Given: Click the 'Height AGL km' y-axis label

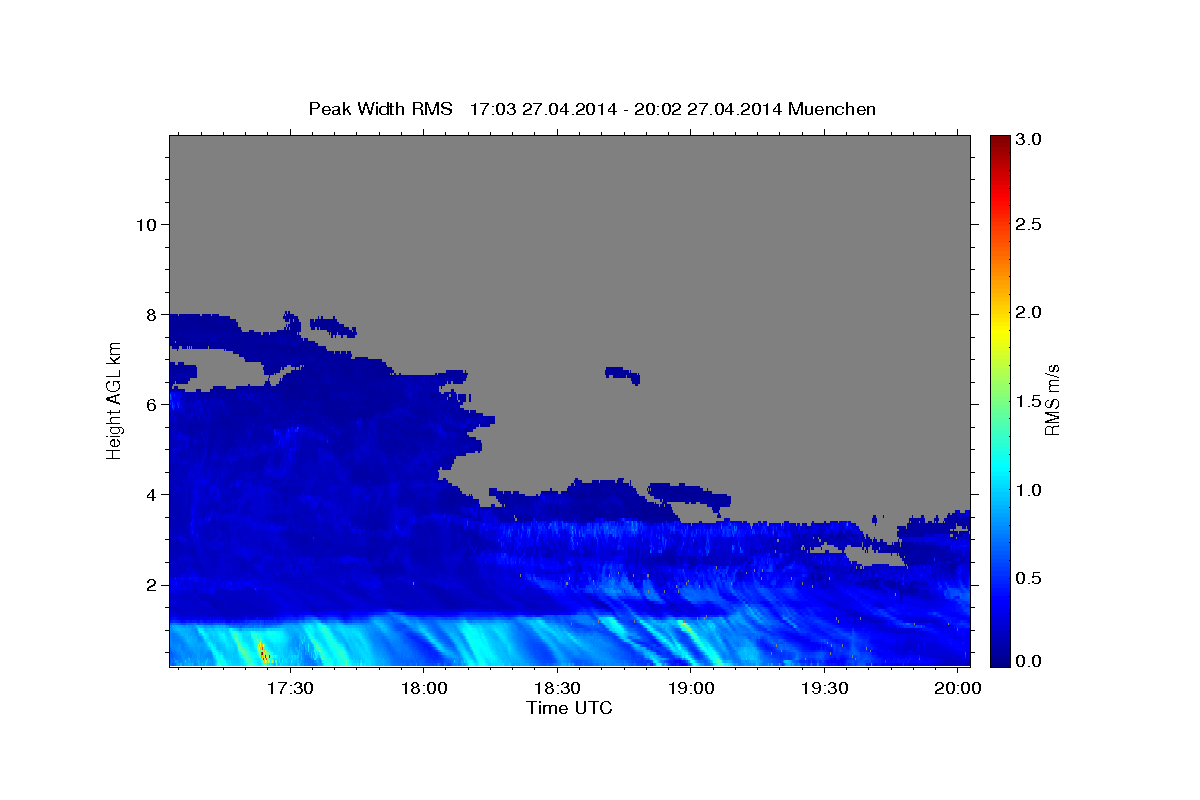Looking at the screenshot, I should coord(115,400).
